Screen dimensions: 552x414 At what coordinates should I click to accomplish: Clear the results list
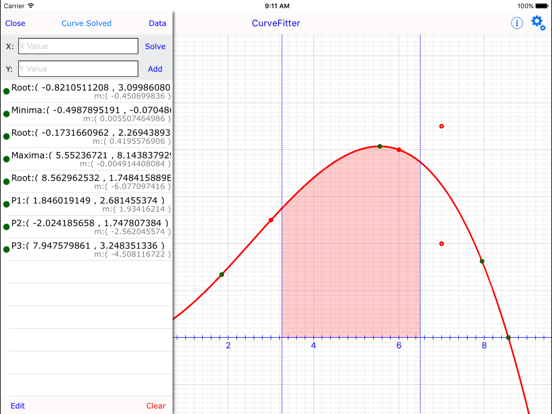[x=156, y=406]
